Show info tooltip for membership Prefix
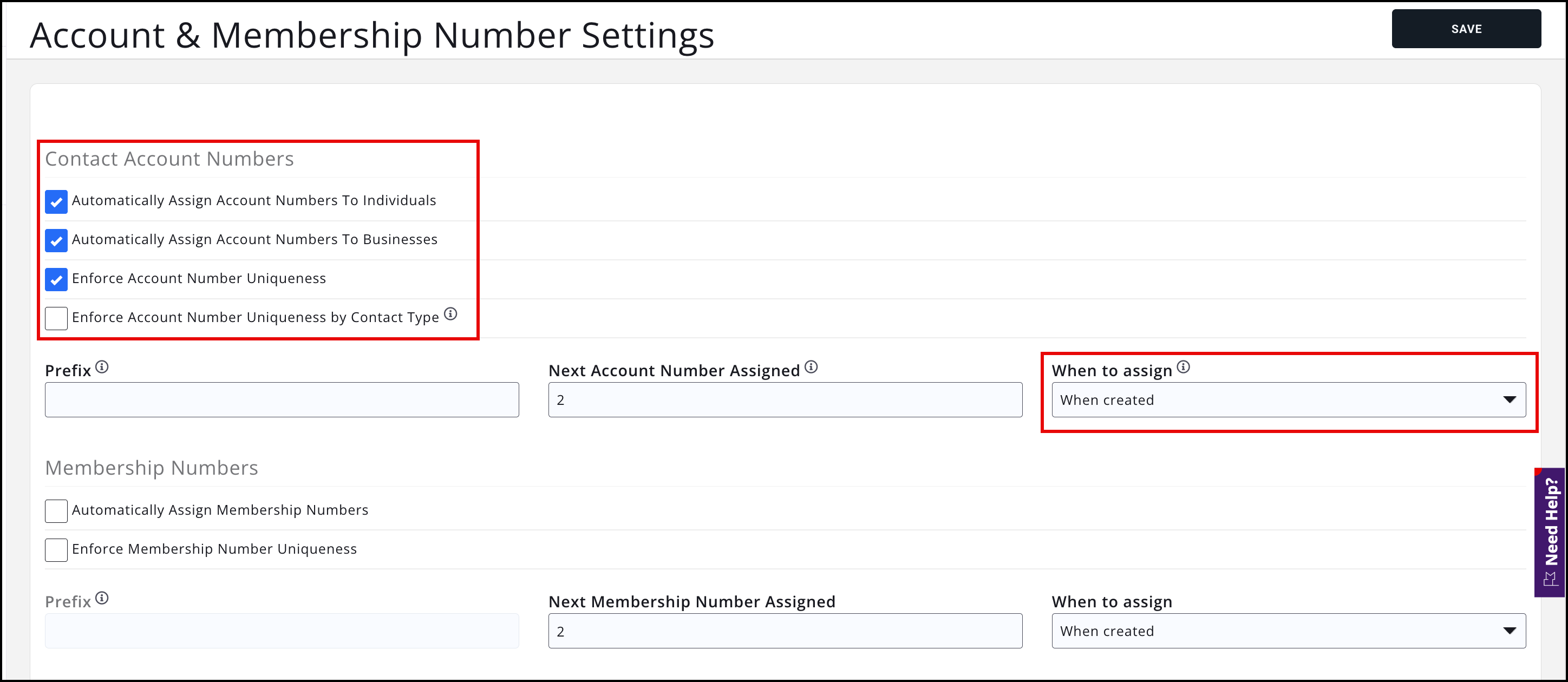1568x682 pixels. [102, 598]
